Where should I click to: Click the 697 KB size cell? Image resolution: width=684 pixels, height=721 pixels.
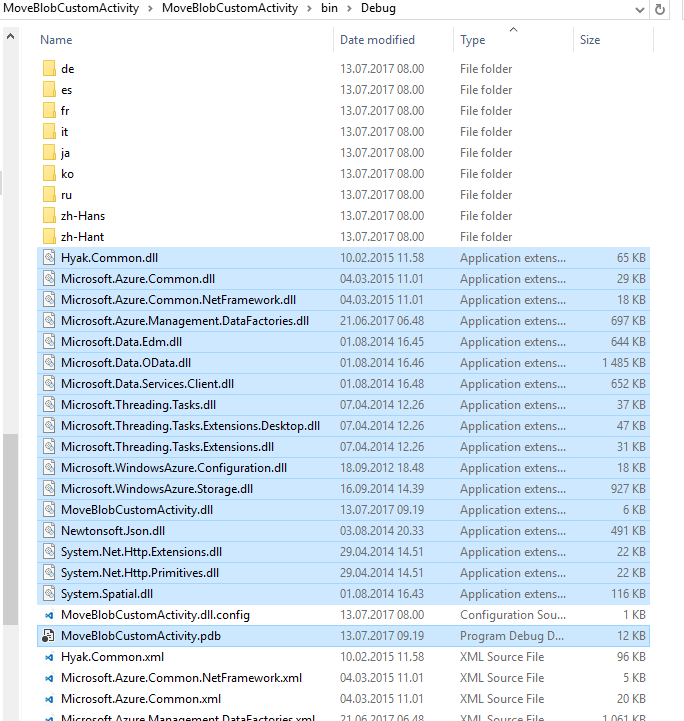pyautogui.click(x=628, y=321)
